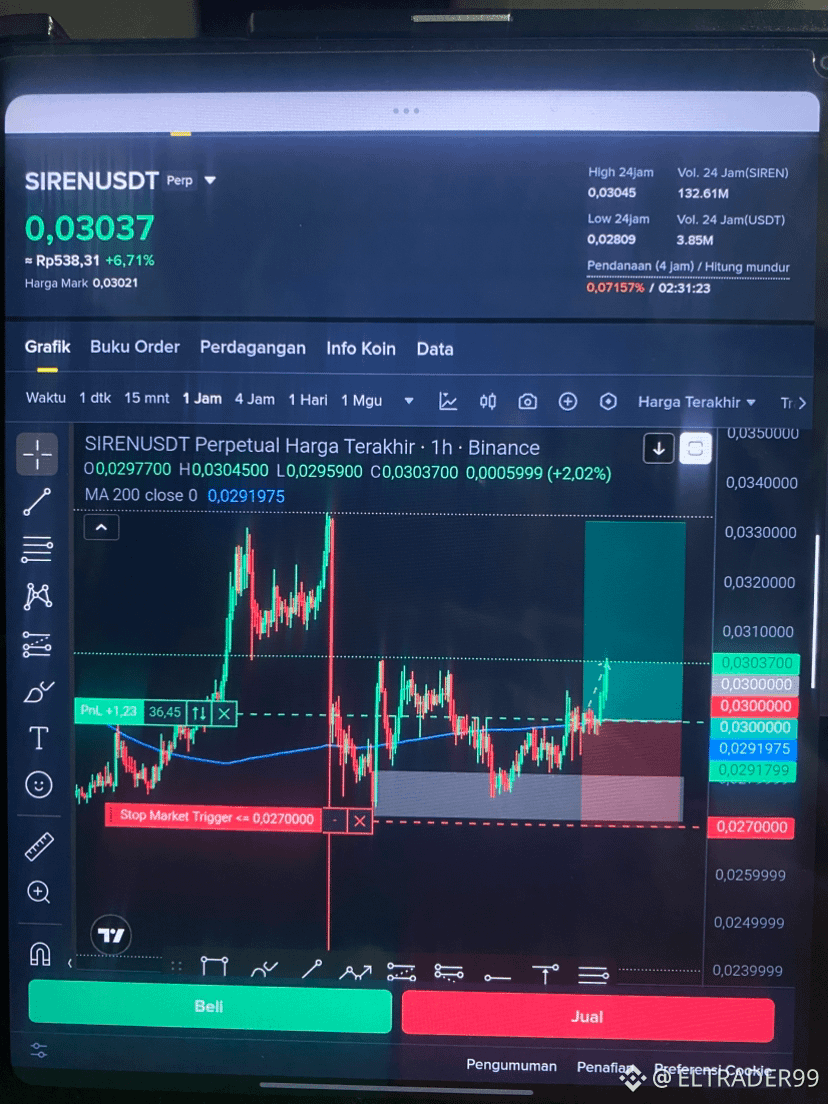This screenshot has height=1104, width=828.
Task: Open the Buku Order tab
Action: (x=134, y=347)
